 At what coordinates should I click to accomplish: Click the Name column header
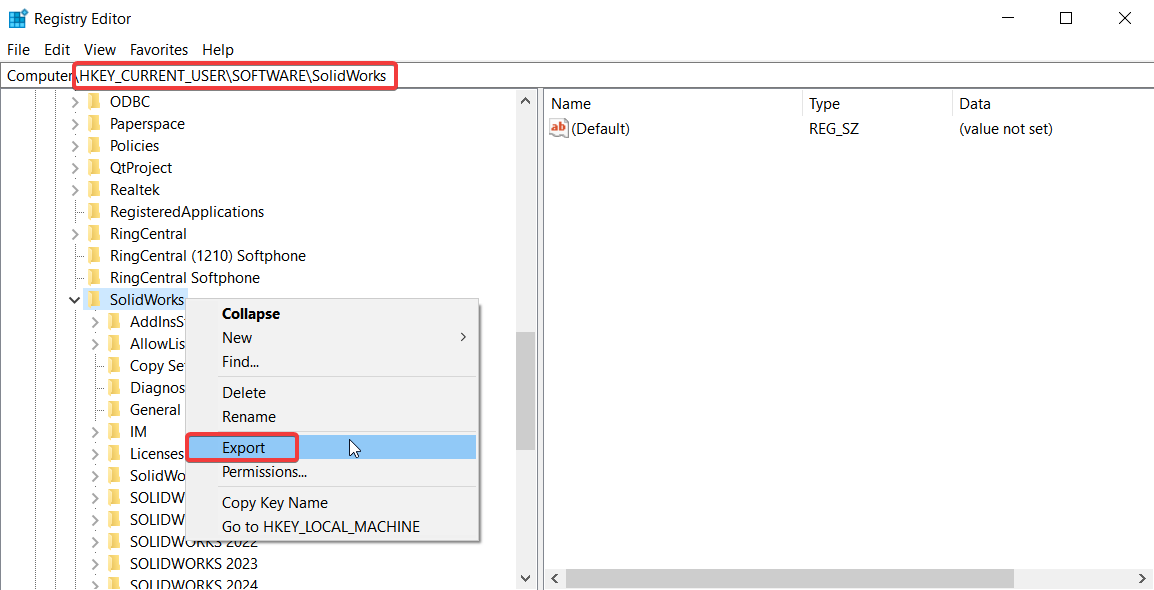point(673,104)
